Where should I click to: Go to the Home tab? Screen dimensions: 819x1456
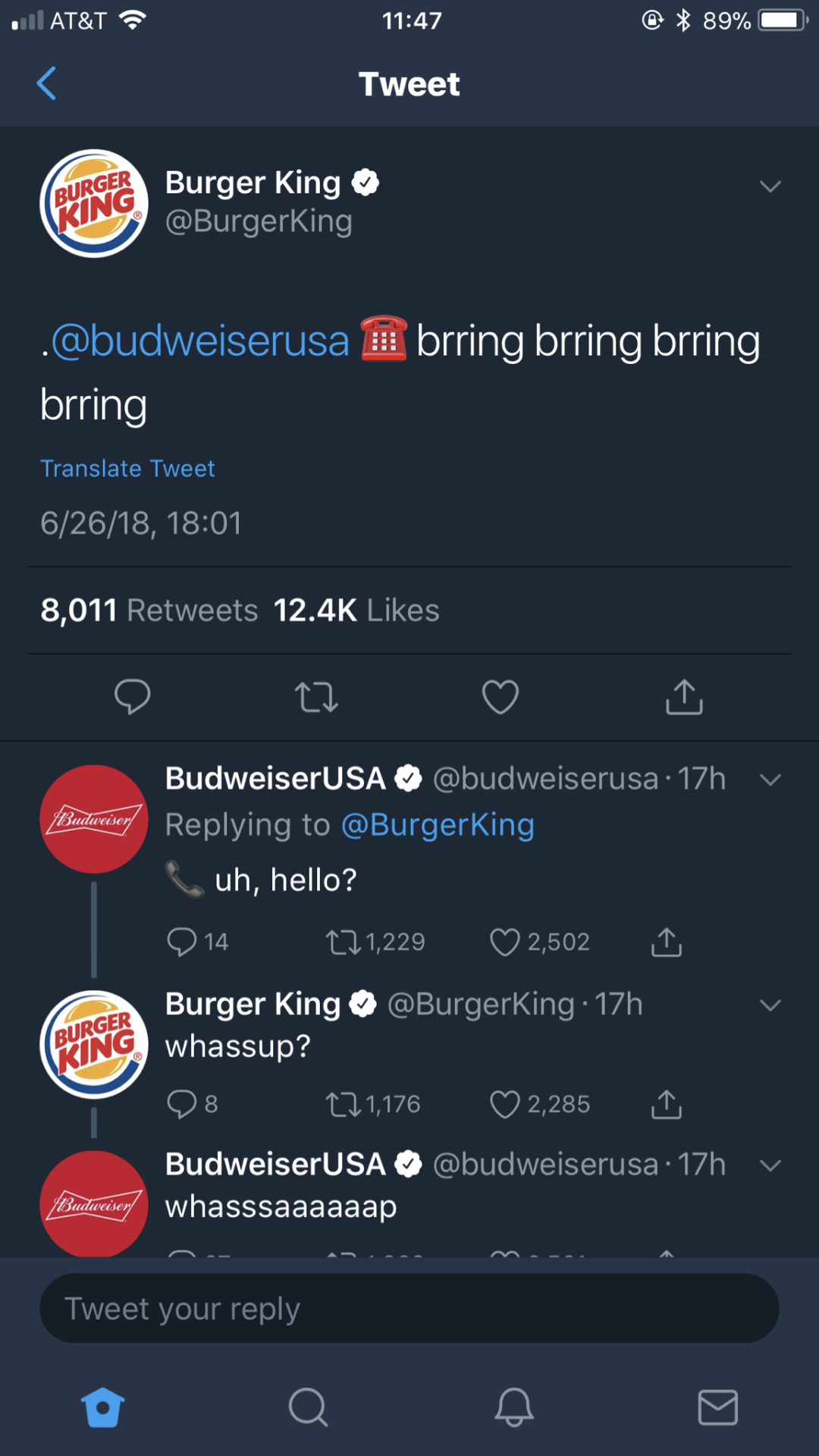coord(102,1407)
